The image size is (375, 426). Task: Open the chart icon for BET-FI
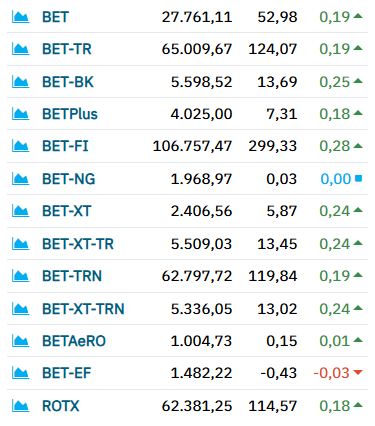click(20, 146)
